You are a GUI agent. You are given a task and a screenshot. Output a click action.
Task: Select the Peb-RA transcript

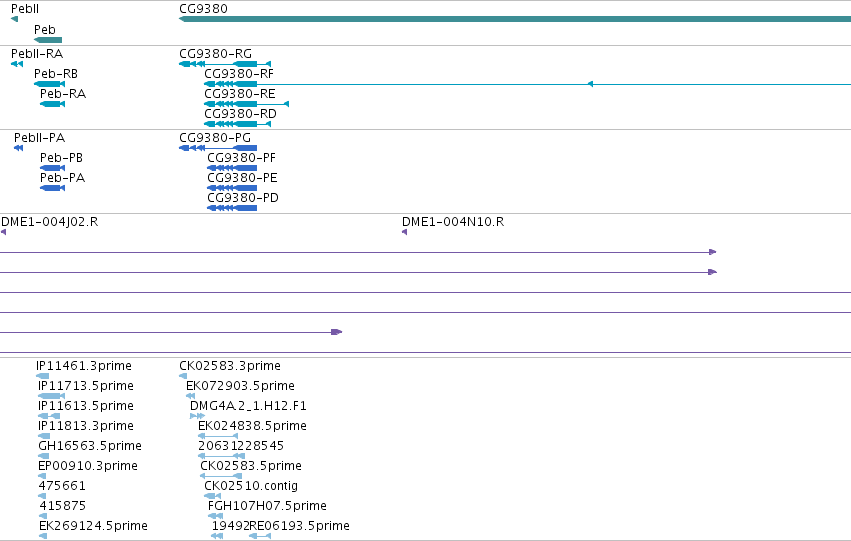[x=63, y=94]
